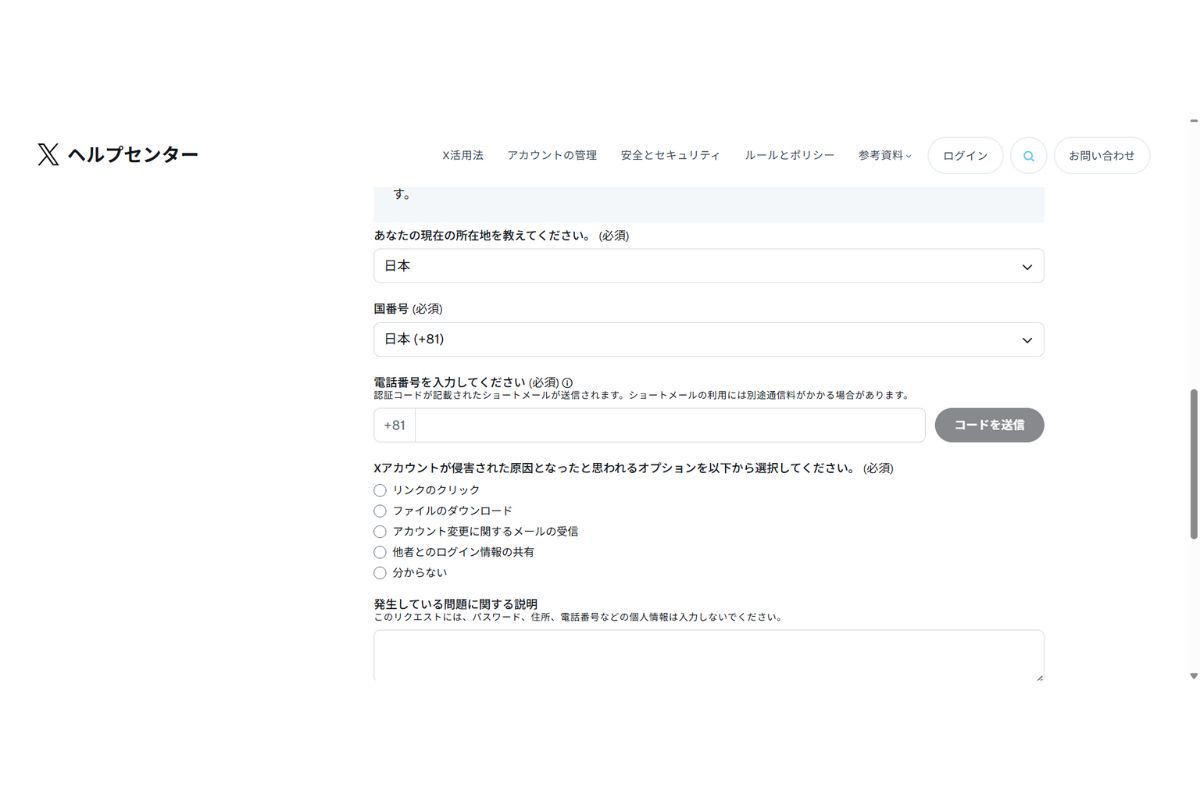Click the ヘルプセンター title text
This screenshot has width=1200, height=800.
tap(133, 154)
